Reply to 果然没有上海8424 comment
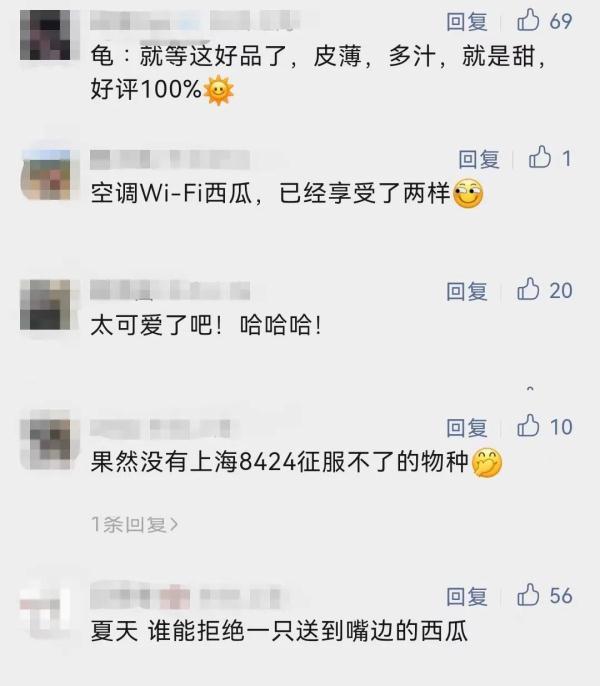Screen dimensions: 600x686 point(467,427)
